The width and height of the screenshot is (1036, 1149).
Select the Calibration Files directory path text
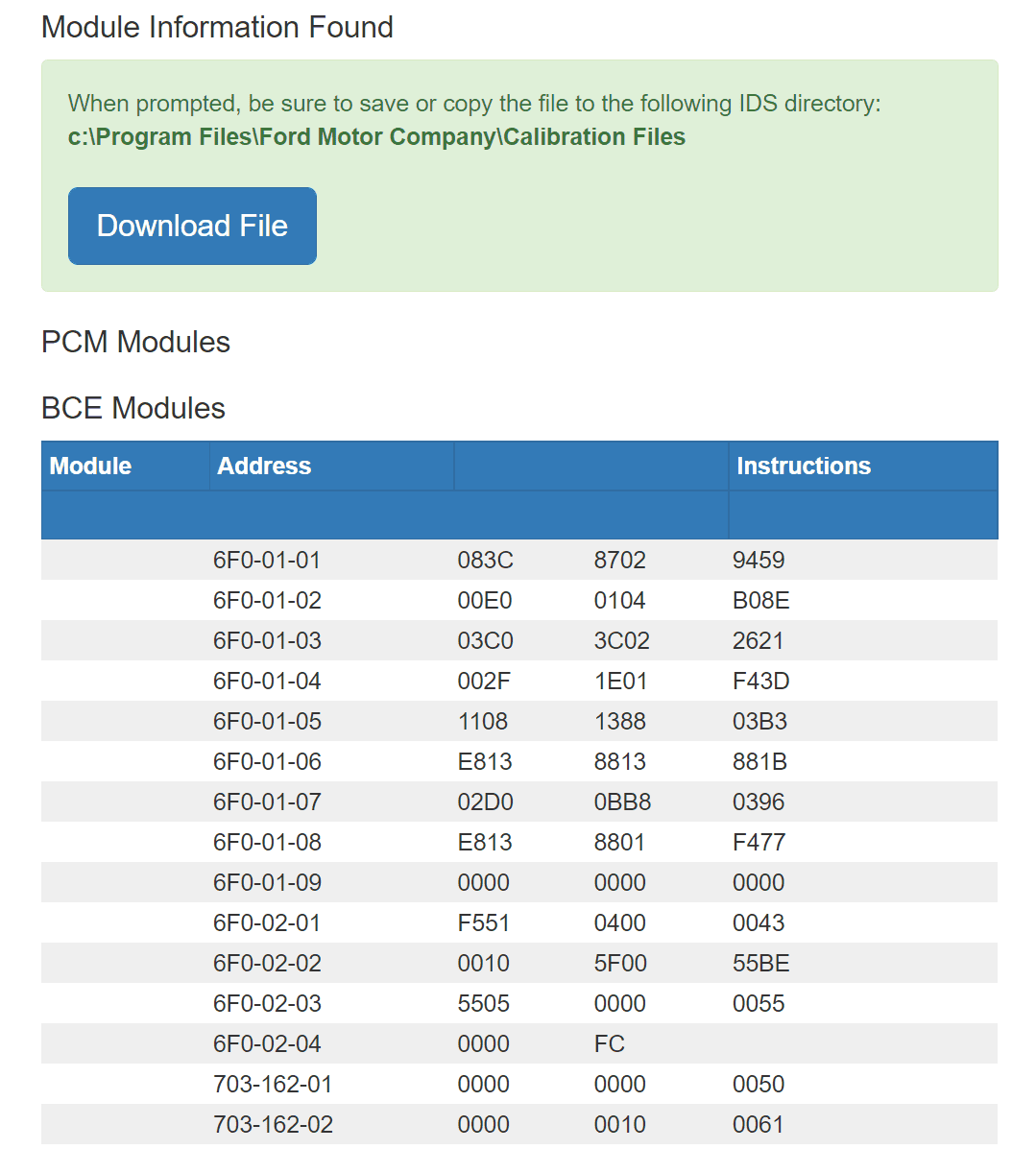pyautogui.click(x=376, y=137)
